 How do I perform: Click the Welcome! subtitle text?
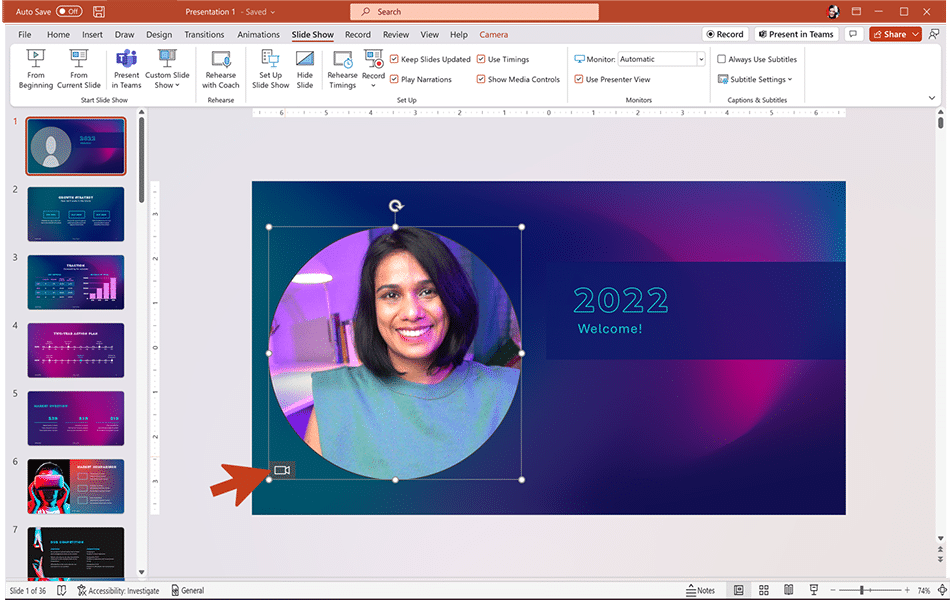click(610, 328)
